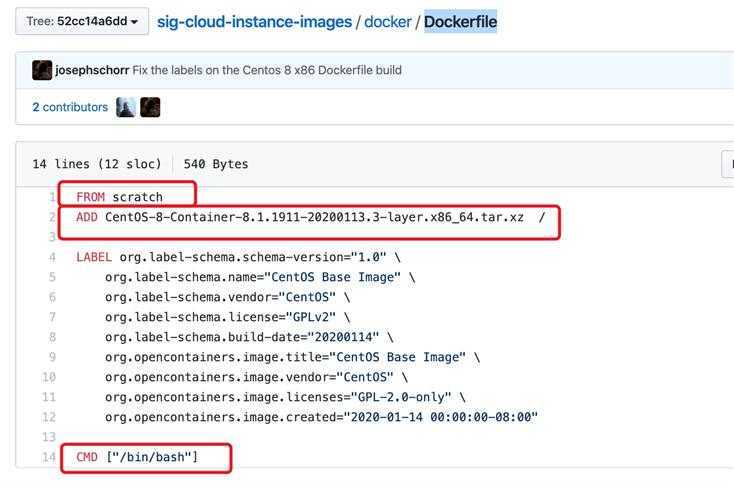
Task: Select line number 4 of the LABEL line
Action: tap(52, 257)
